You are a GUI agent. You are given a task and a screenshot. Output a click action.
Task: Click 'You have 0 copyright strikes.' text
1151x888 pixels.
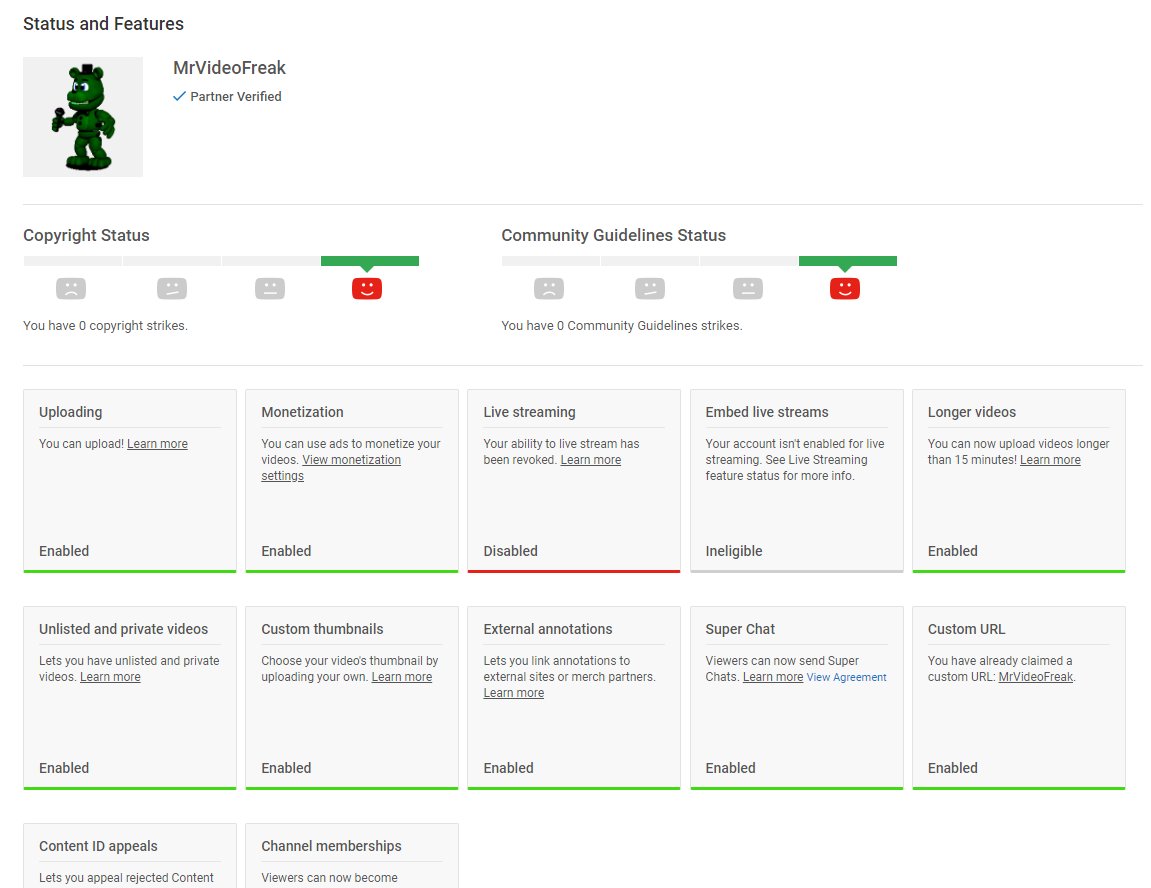coord(106,325)
